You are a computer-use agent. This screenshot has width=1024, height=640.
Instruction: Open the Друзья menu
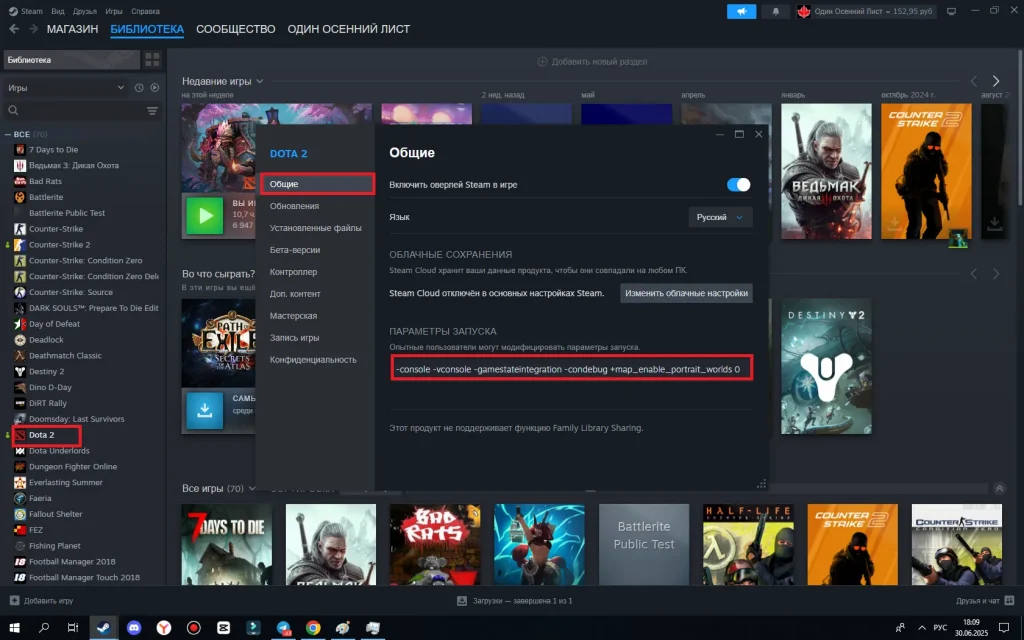85,11
